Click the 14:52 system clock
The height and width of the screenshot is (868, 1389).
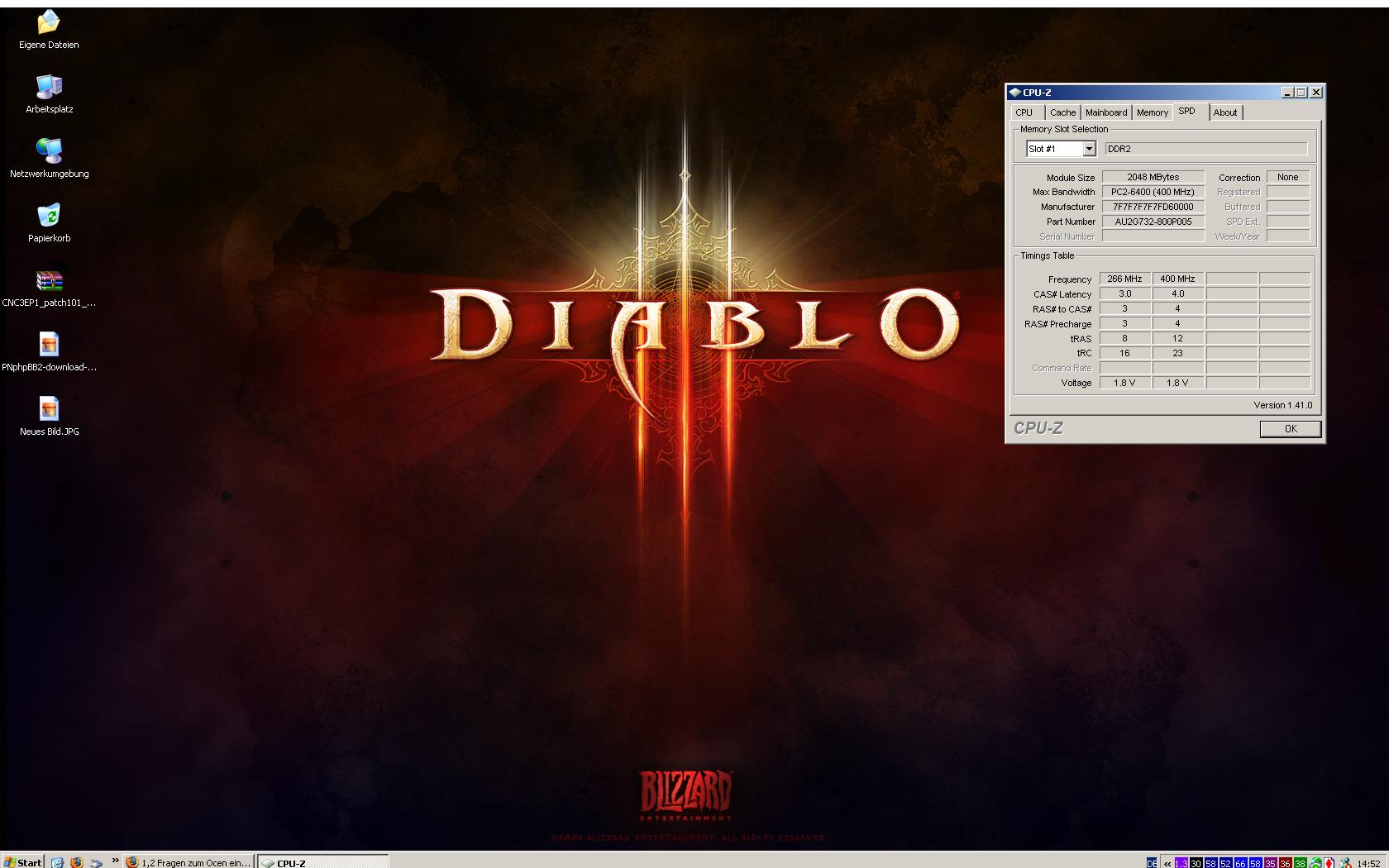[1369, 863]
